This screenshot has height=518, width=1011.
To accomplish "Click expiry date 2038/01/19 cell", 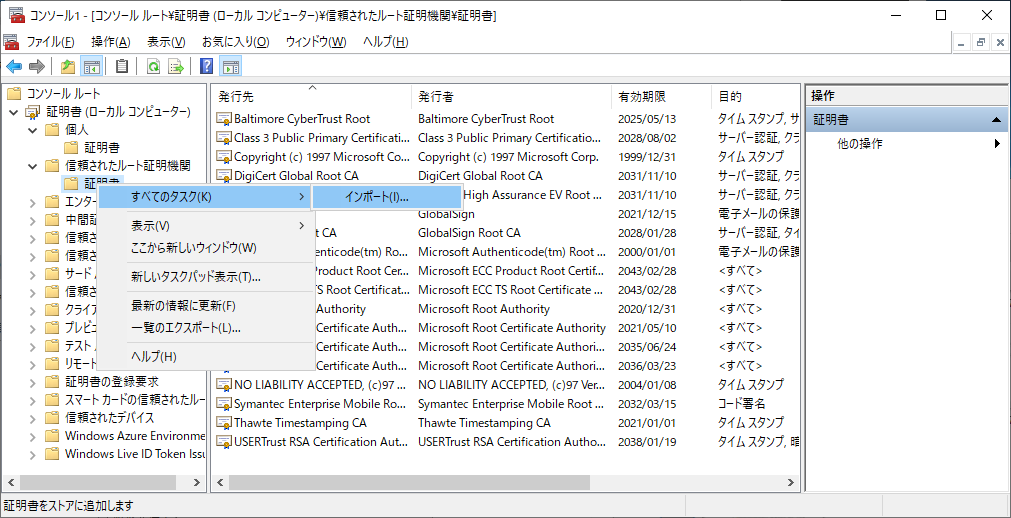I will (x=647, y=443).
